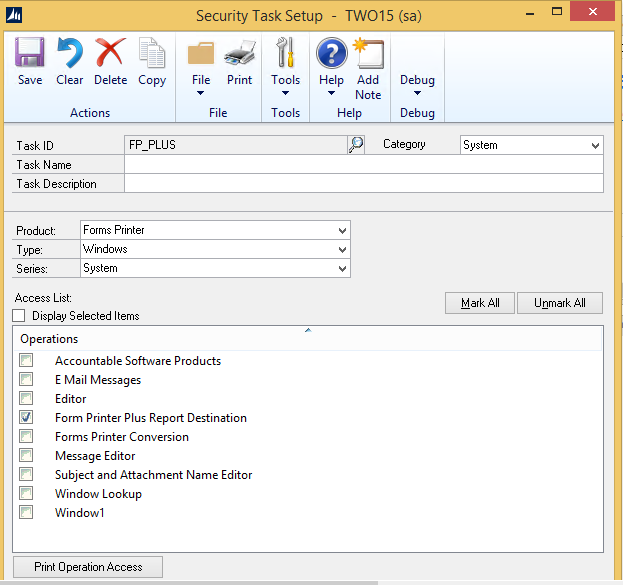
Task: Select 'Forms Printer Conversion' row text
Action: [122, 437]
